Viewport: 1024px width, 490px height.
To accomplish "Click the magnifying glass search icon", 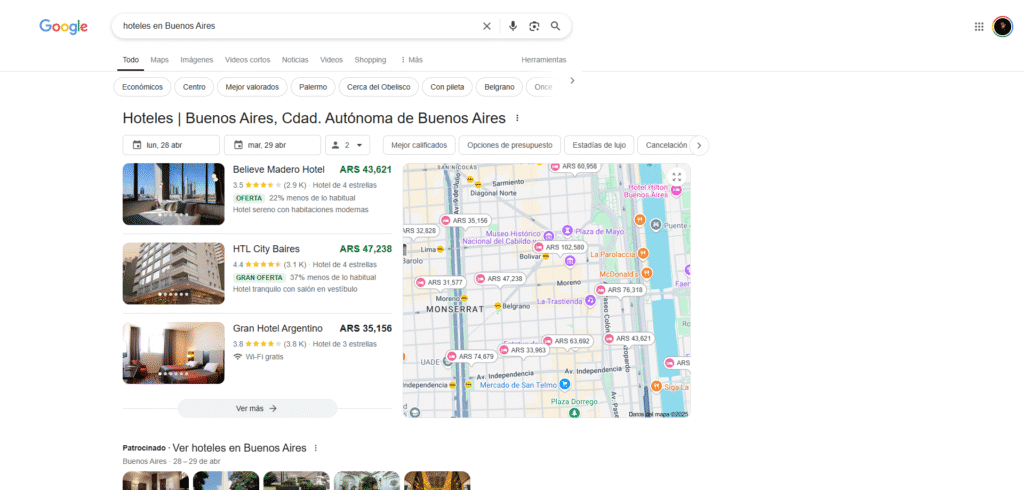I will click(556, 26).
